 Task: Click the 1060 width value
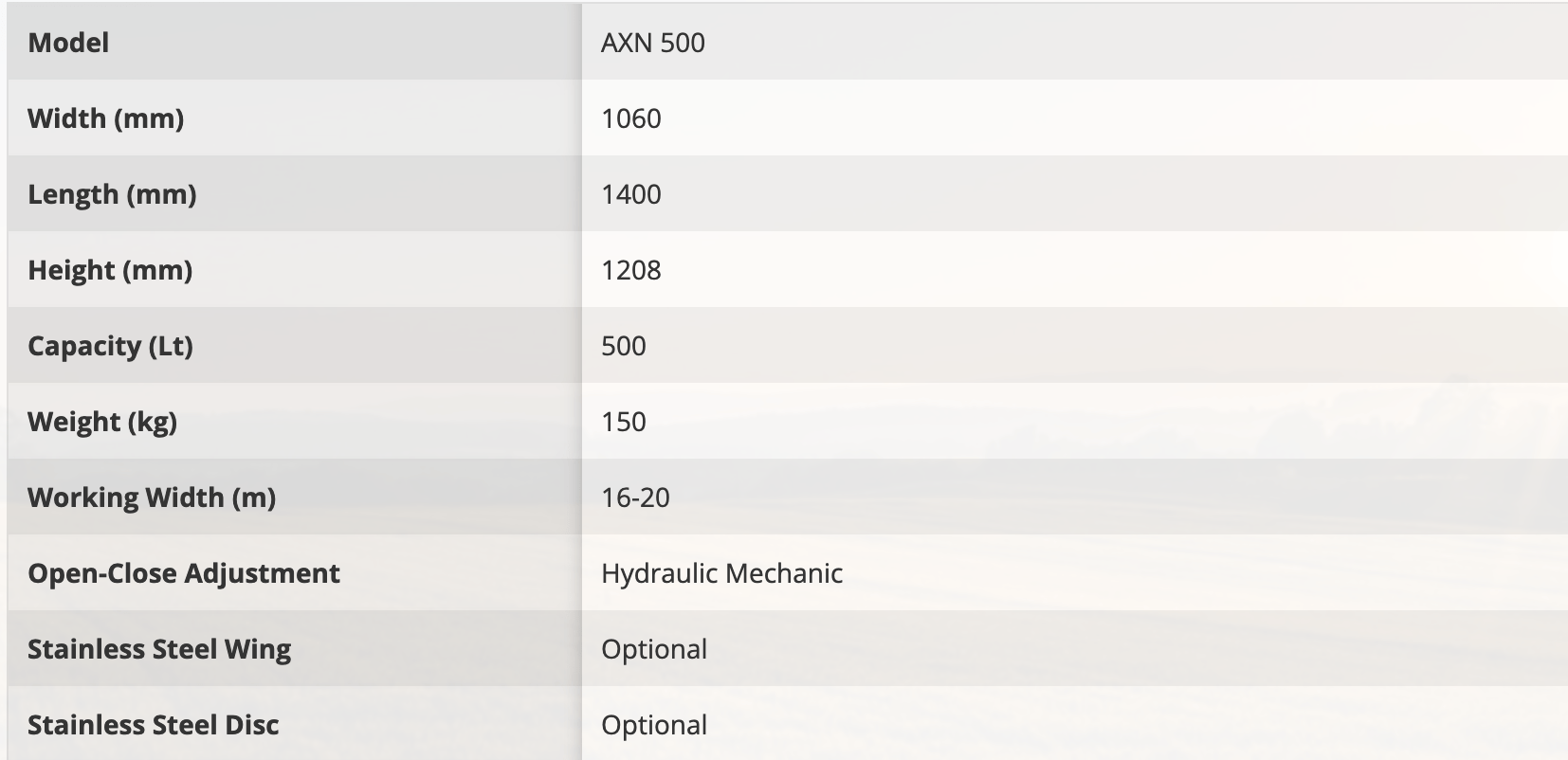[630, 118]
